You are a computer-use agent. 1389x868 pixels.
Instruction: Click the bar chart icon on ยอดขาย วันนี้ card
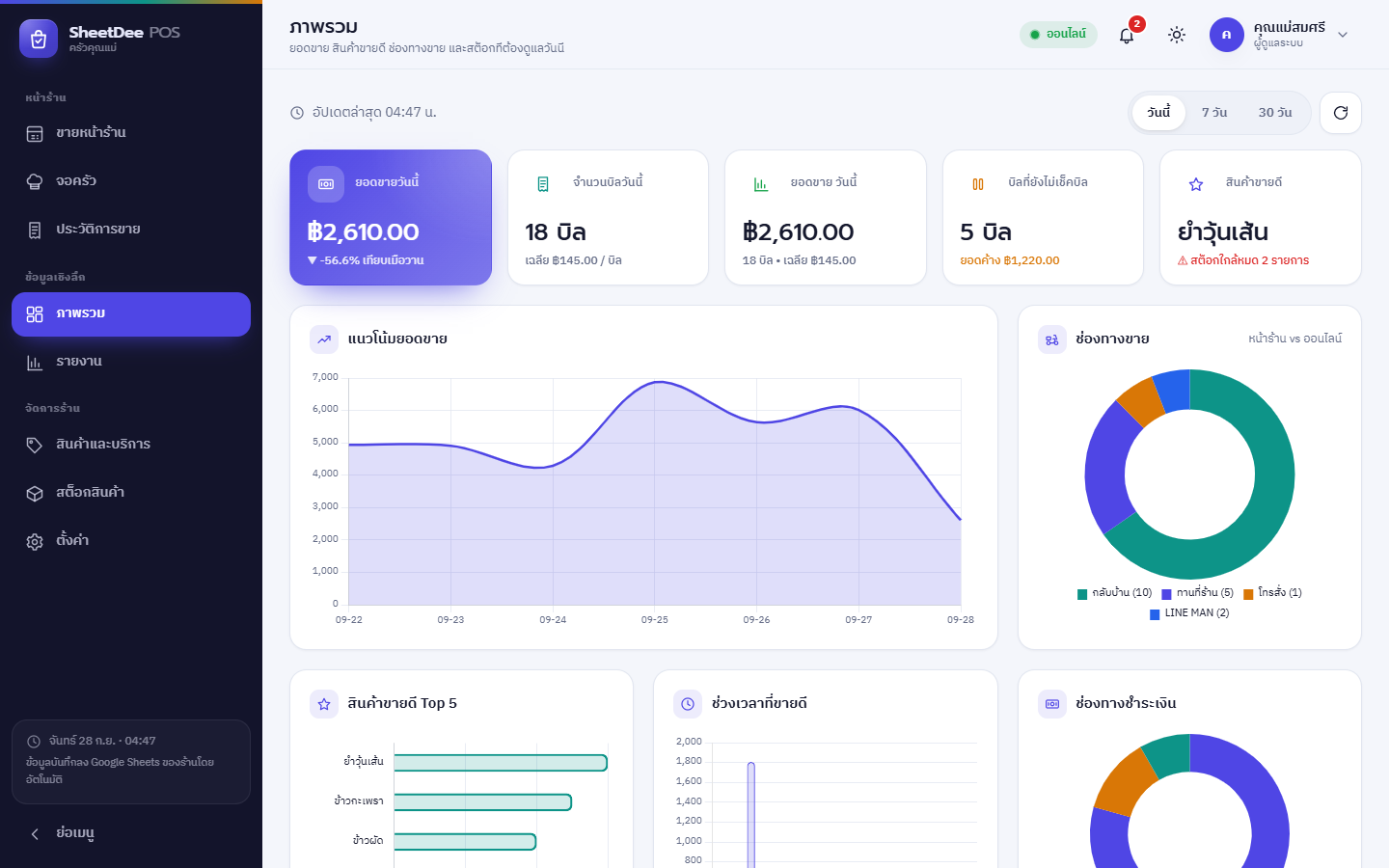click(761, 184)
